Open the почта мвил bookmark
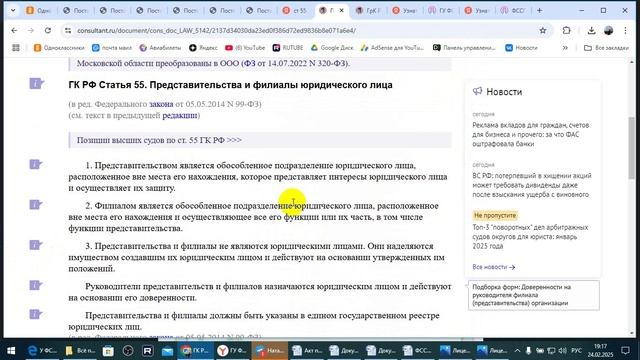Image resolution: width=640 pixels, height=360 pixels. 112,48
